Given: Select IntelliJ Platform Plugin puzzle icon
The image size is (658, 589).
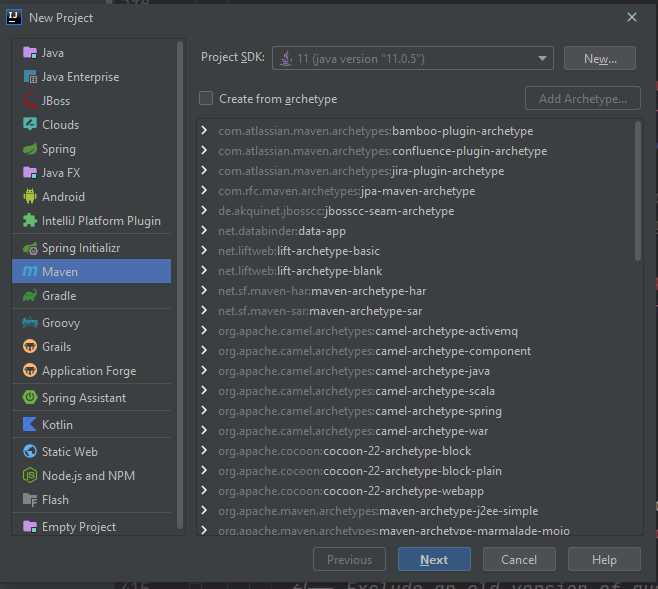Looking at the screenshot, I should tap(30, 220).
